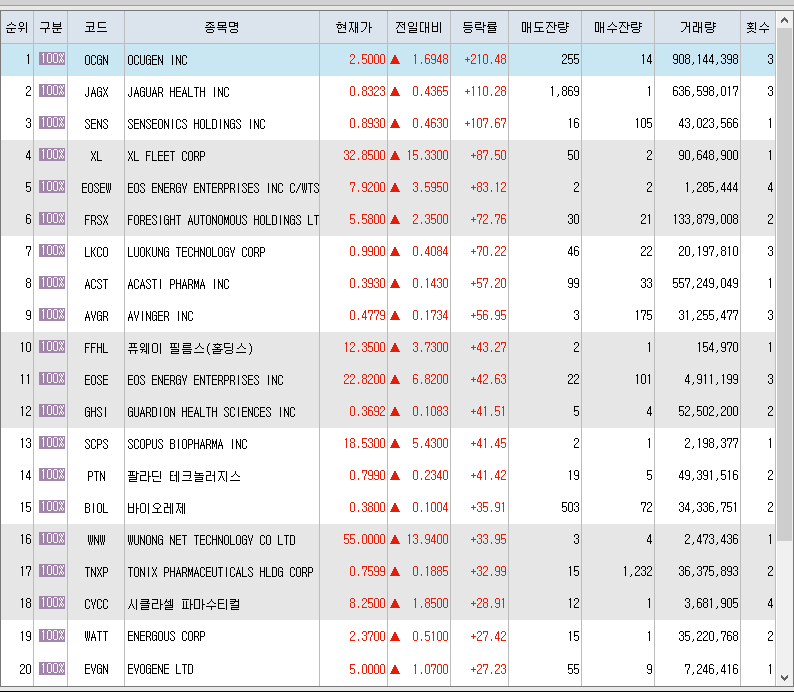Image resolution: width=794 pixels, height=692 pixels.
Task: Click up-arrow icon in EVGN row
Action: pos(395,669)
